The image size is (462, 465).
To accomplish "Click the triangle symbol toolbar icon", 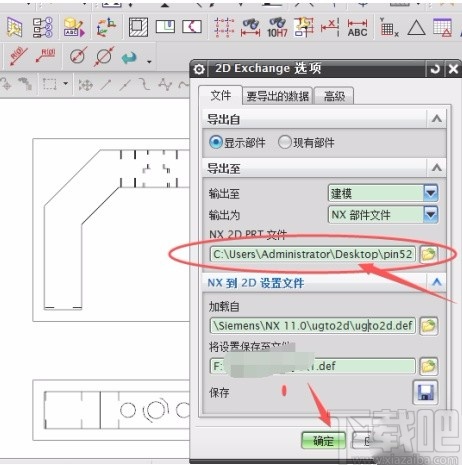I will 416,28.
